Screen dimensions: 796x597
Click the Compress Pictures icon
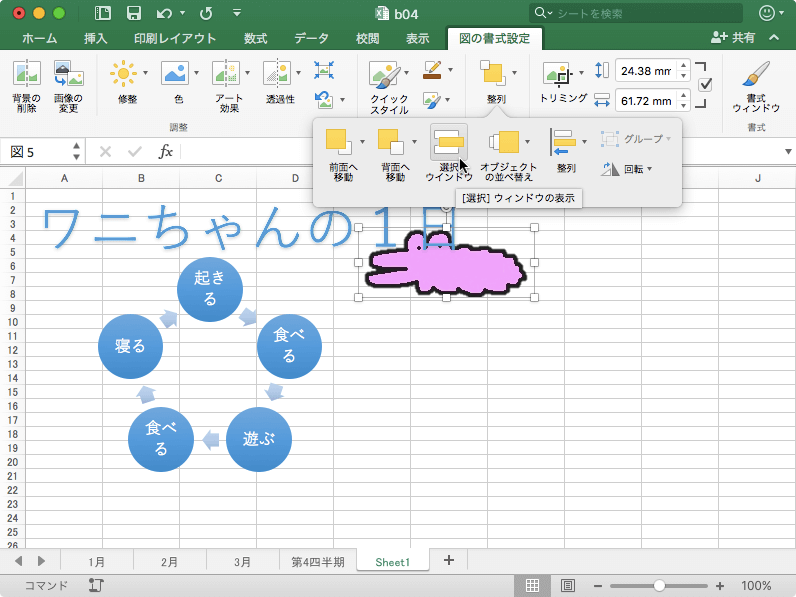324,70
